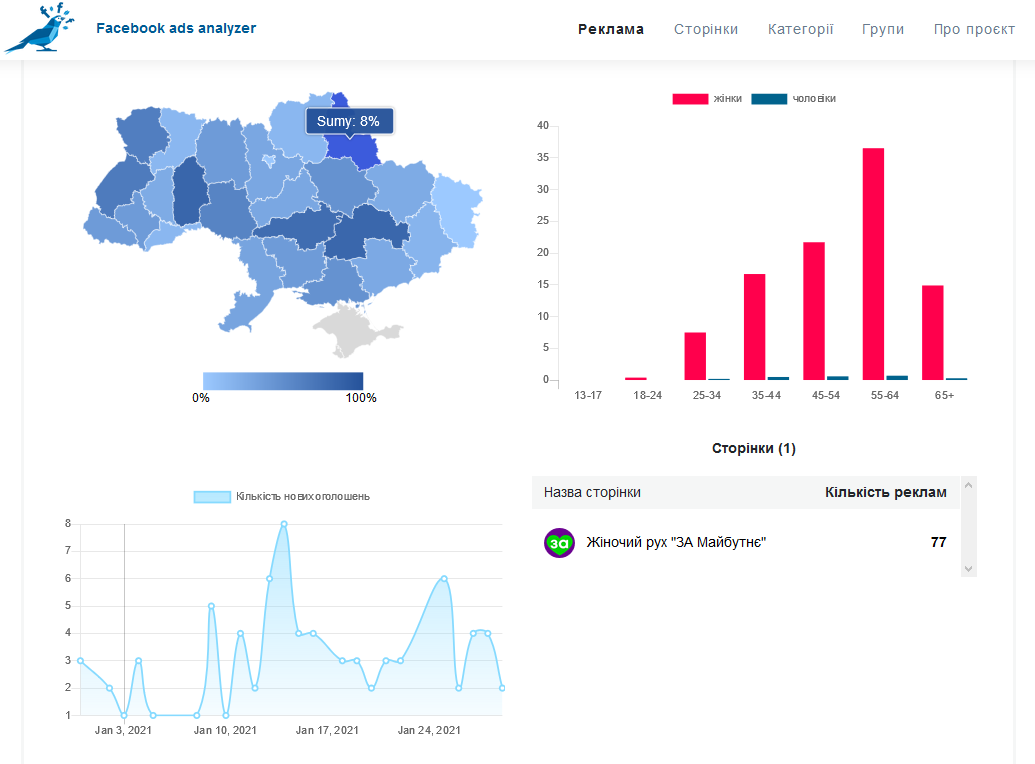Click the Facebook ads analyzer title link
Screen dimensions: 1035x764
point(176,28)
